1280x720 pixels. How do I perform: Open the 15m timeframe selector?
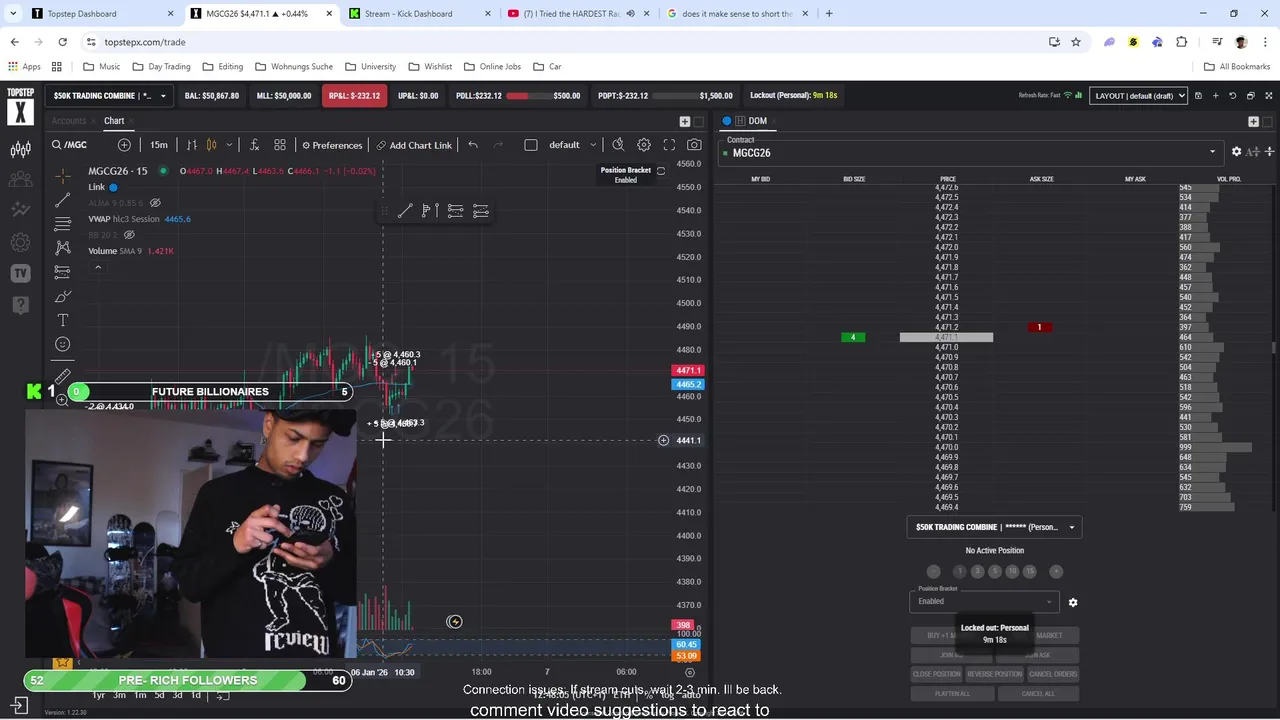[x=159, y=145]
